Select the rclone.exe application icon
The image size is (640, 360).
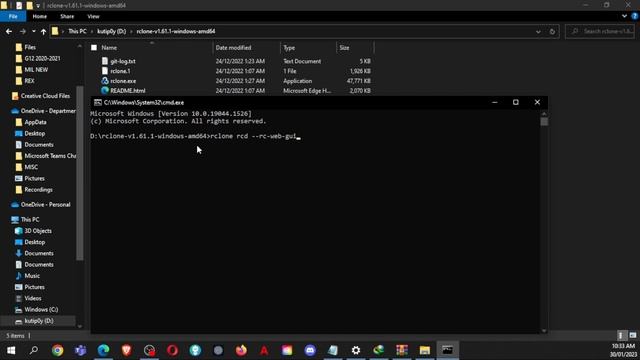pos(105,81)
